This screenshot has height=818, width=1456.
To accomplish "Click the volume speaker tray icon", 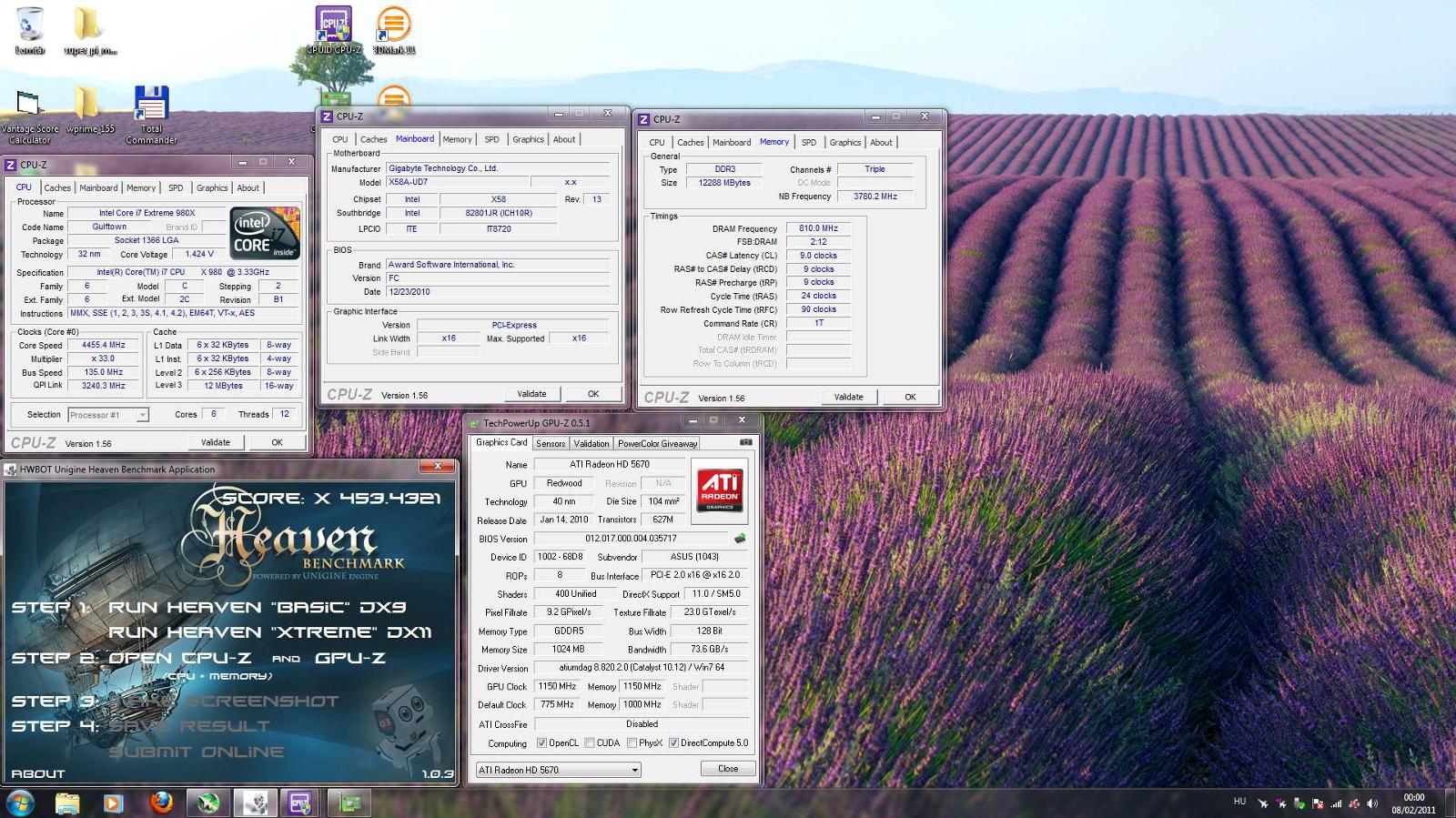I will point(1371,803).
